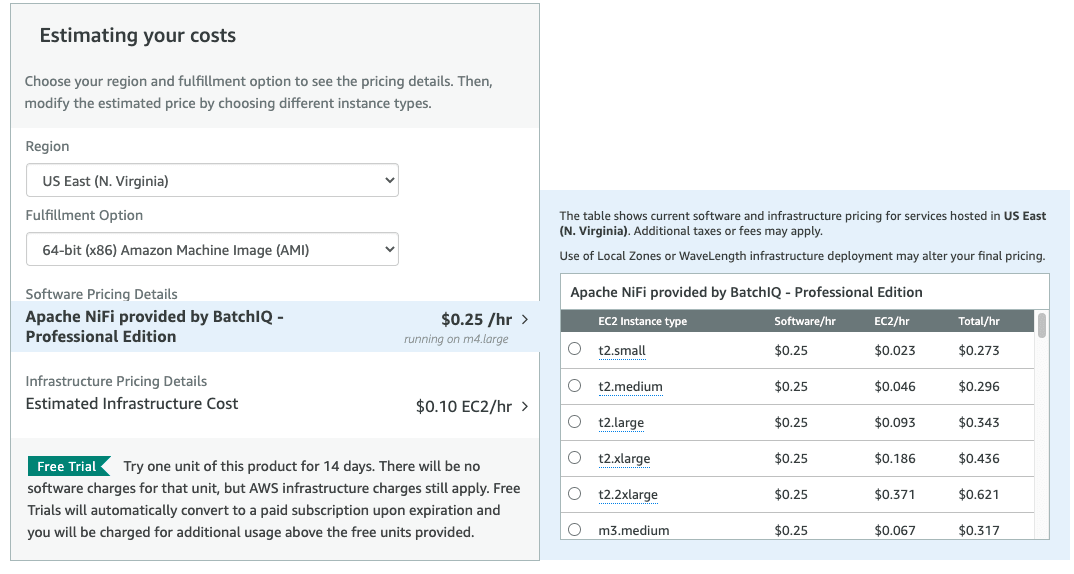Open the t2.2xlarge instance type link
This screenshot has height=574, width=1074.
click(628, 495)
